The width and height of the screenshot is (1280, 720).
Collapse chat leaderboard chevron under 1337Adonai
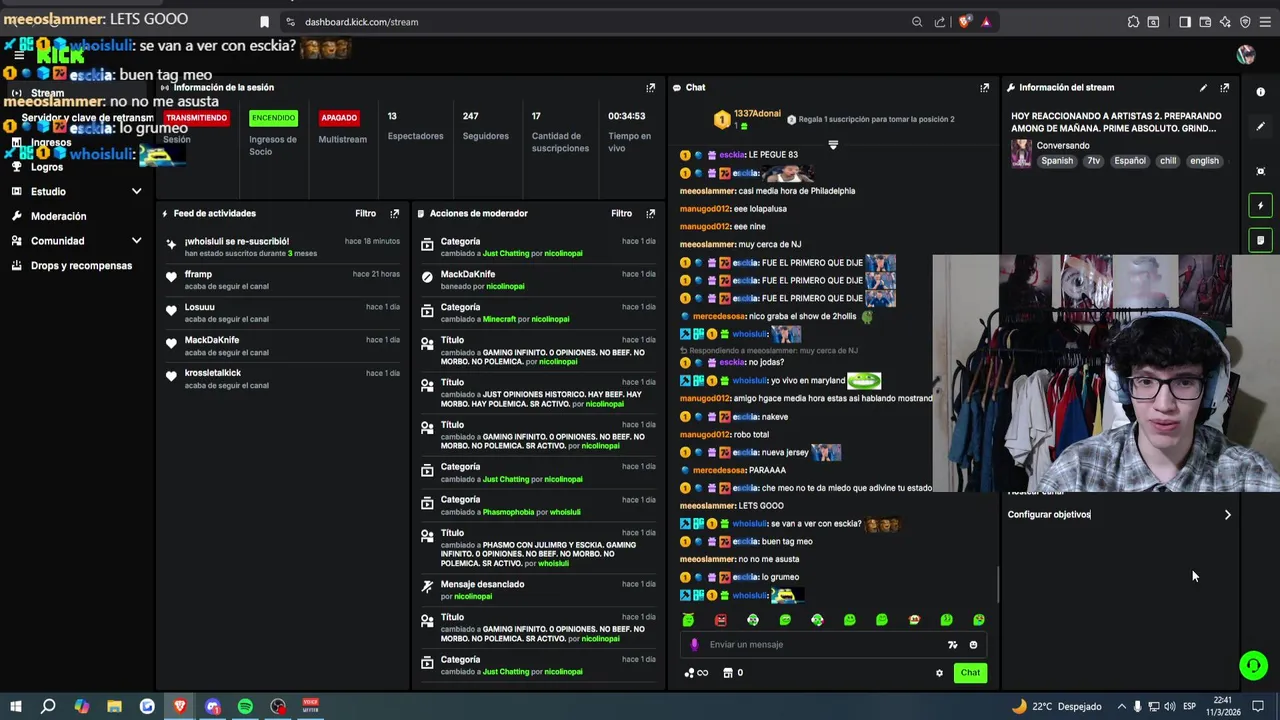[833, 145]
